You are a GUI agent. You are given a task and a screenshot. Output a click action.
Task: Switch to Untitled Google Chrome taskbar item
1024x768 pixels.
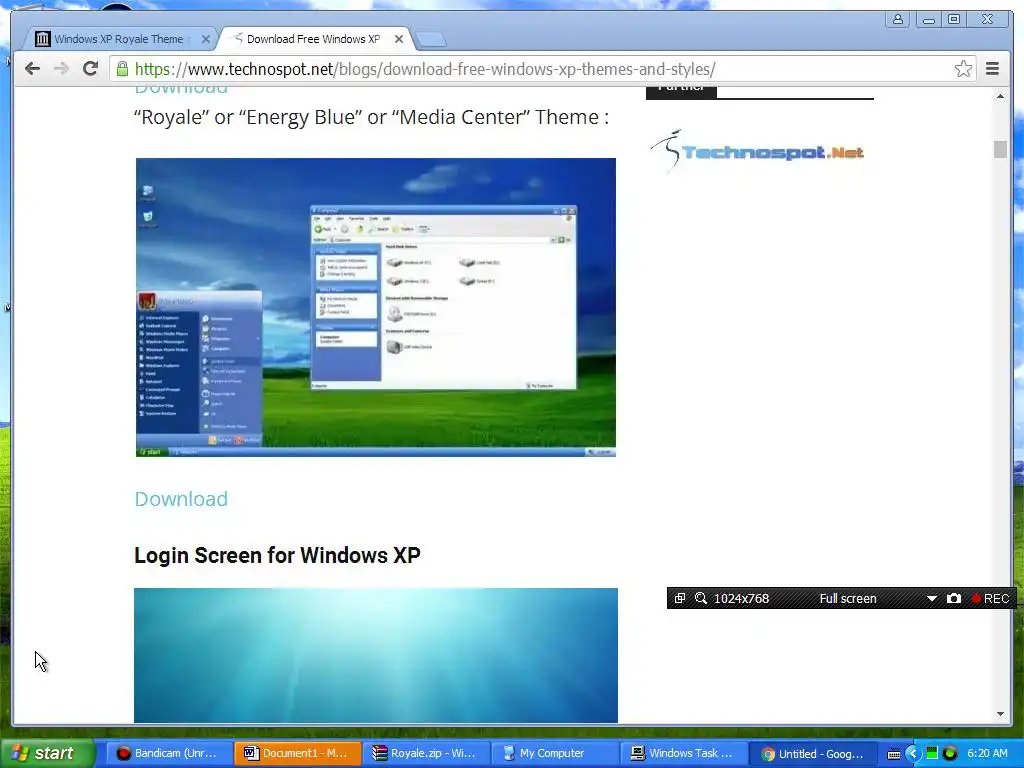click(x=812, y=754)
